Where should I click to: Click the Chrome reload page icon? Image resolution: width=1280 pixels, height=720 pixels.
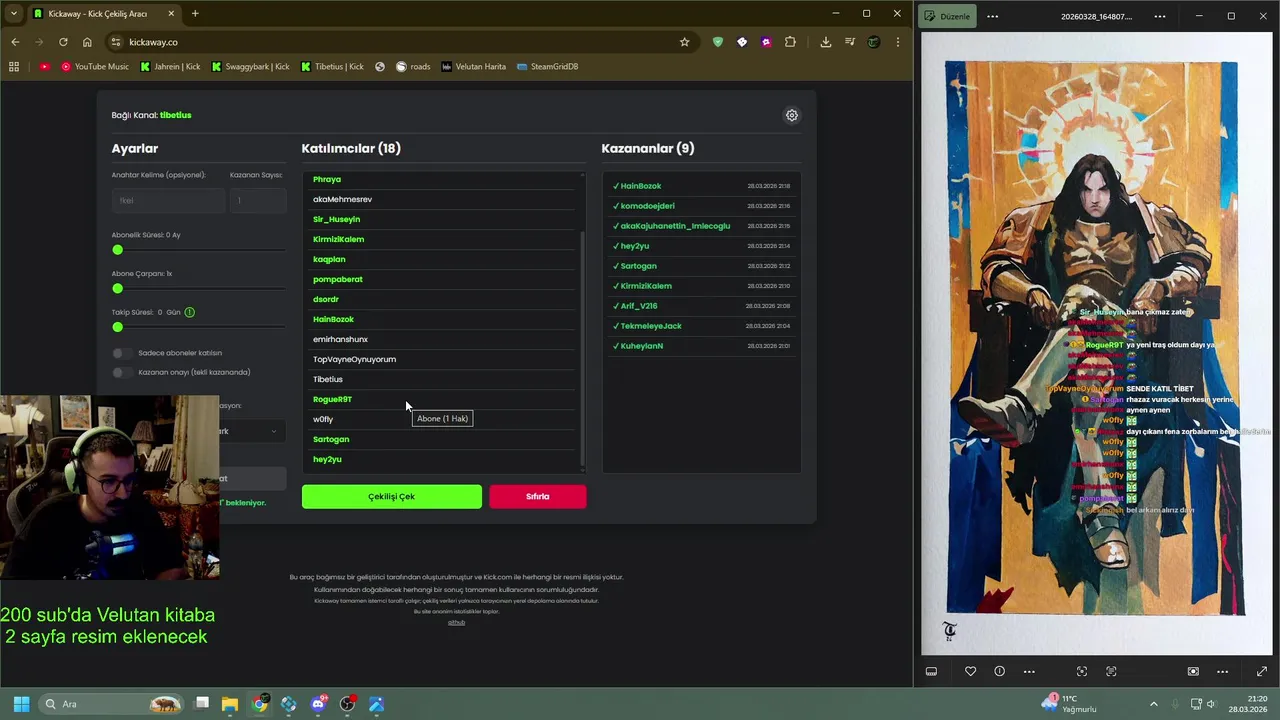coord(63,42)
